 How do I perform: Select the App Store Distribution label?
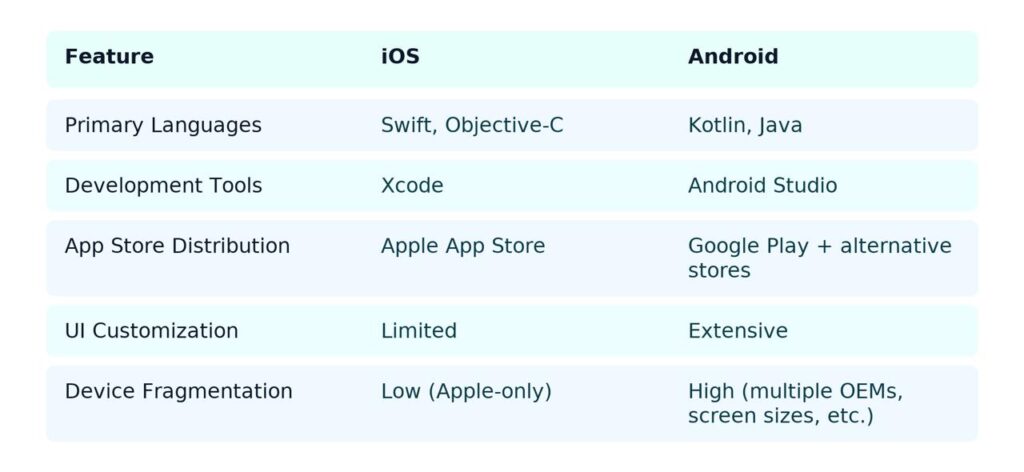[177, 246]
